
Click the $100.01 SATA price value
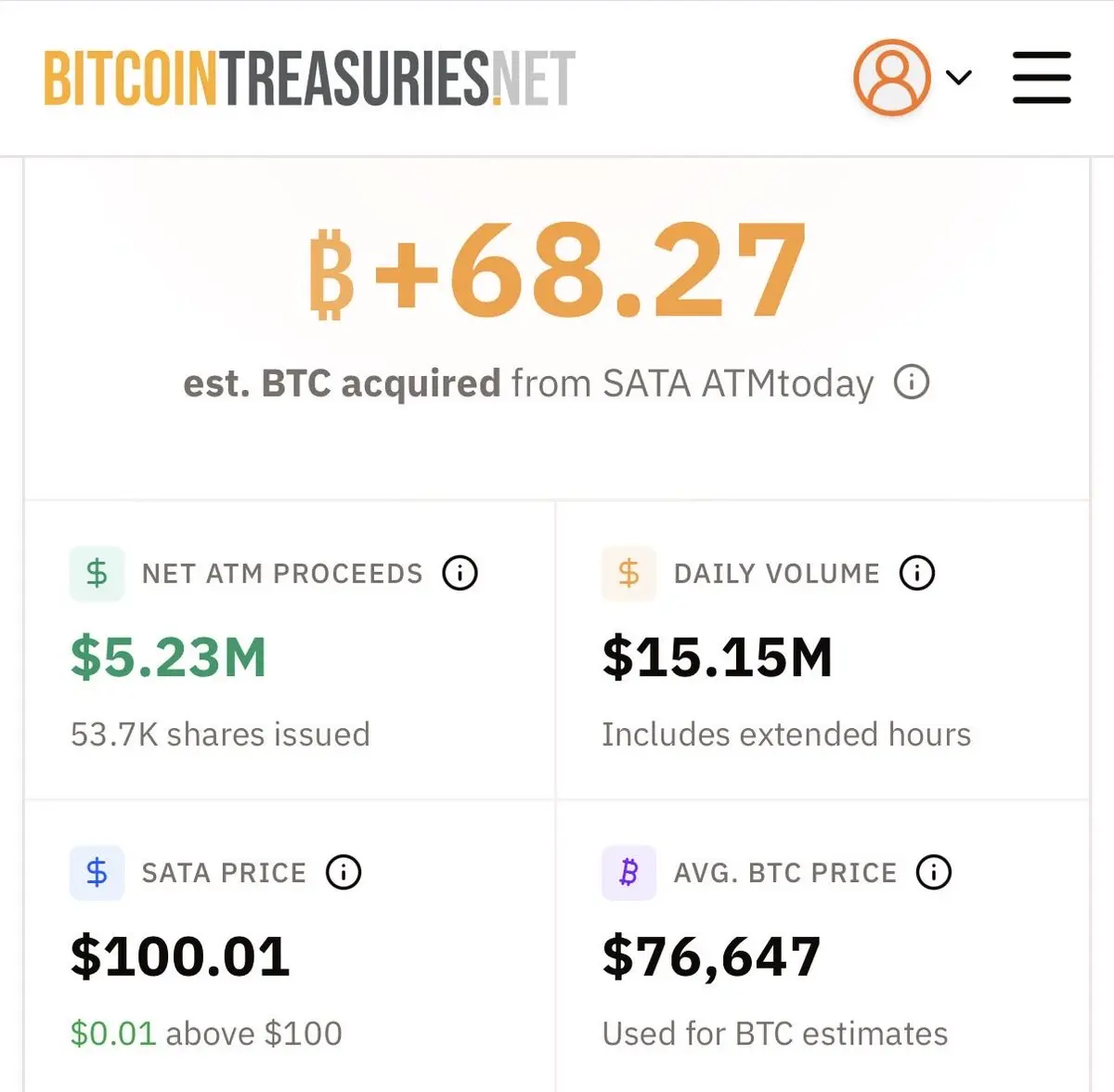click(x=180, y=956)
